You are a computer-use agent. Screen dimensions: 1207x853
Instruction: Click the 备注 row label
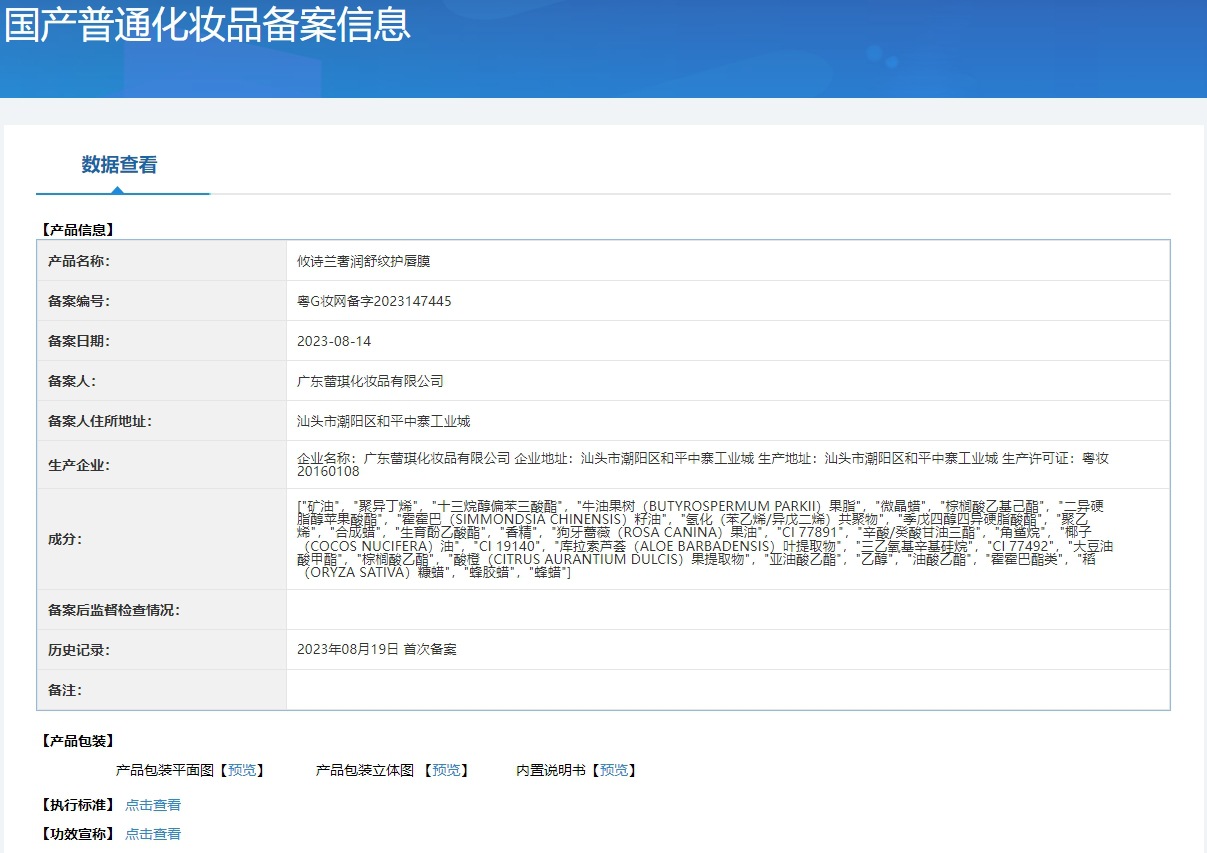coord(65,690)
